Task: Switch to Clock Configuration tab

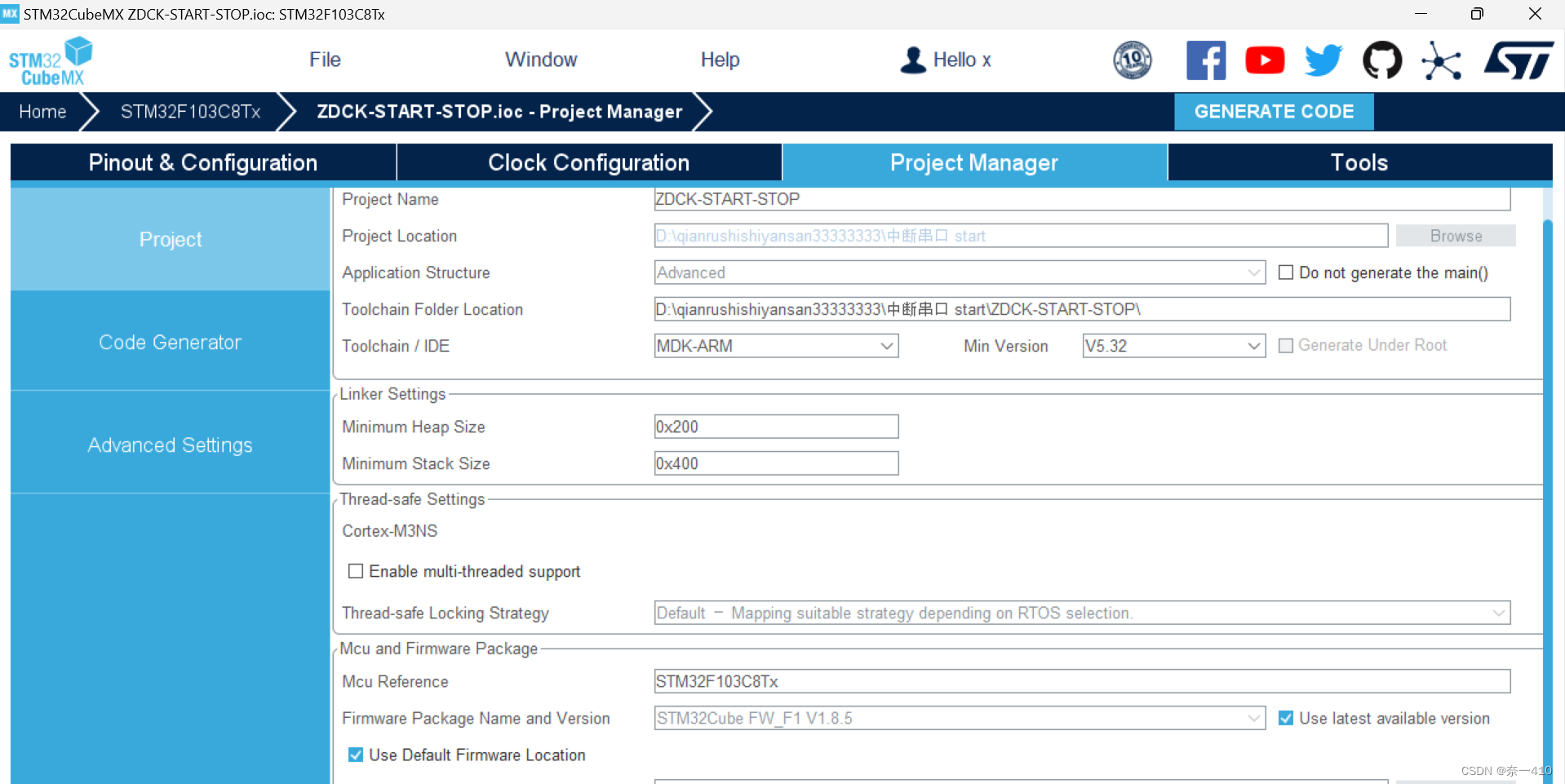Action: click(589, 162)
